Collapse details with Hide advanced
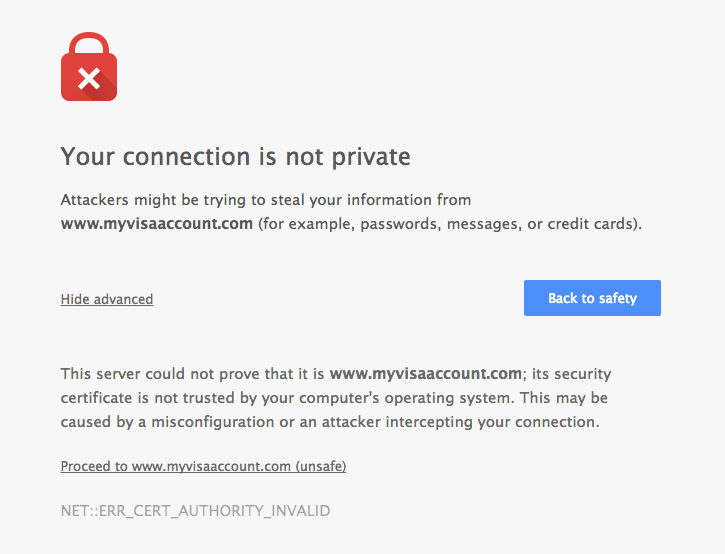Image resolution: width=725 pixels, height=554 pixels. pos(107,299)
